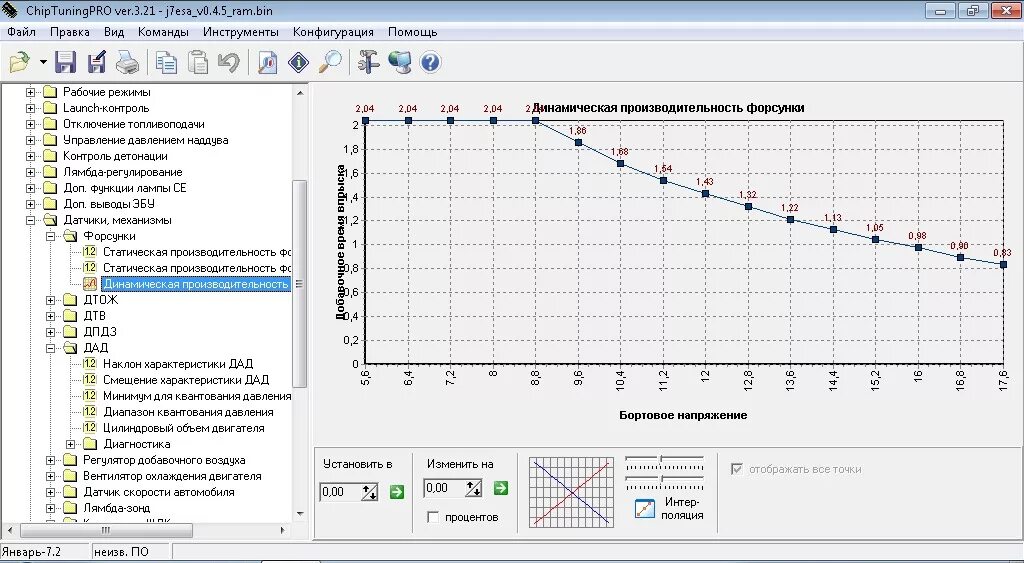Print with the printer icon
The image size is (1024, 563).
(x=127, y=63)
